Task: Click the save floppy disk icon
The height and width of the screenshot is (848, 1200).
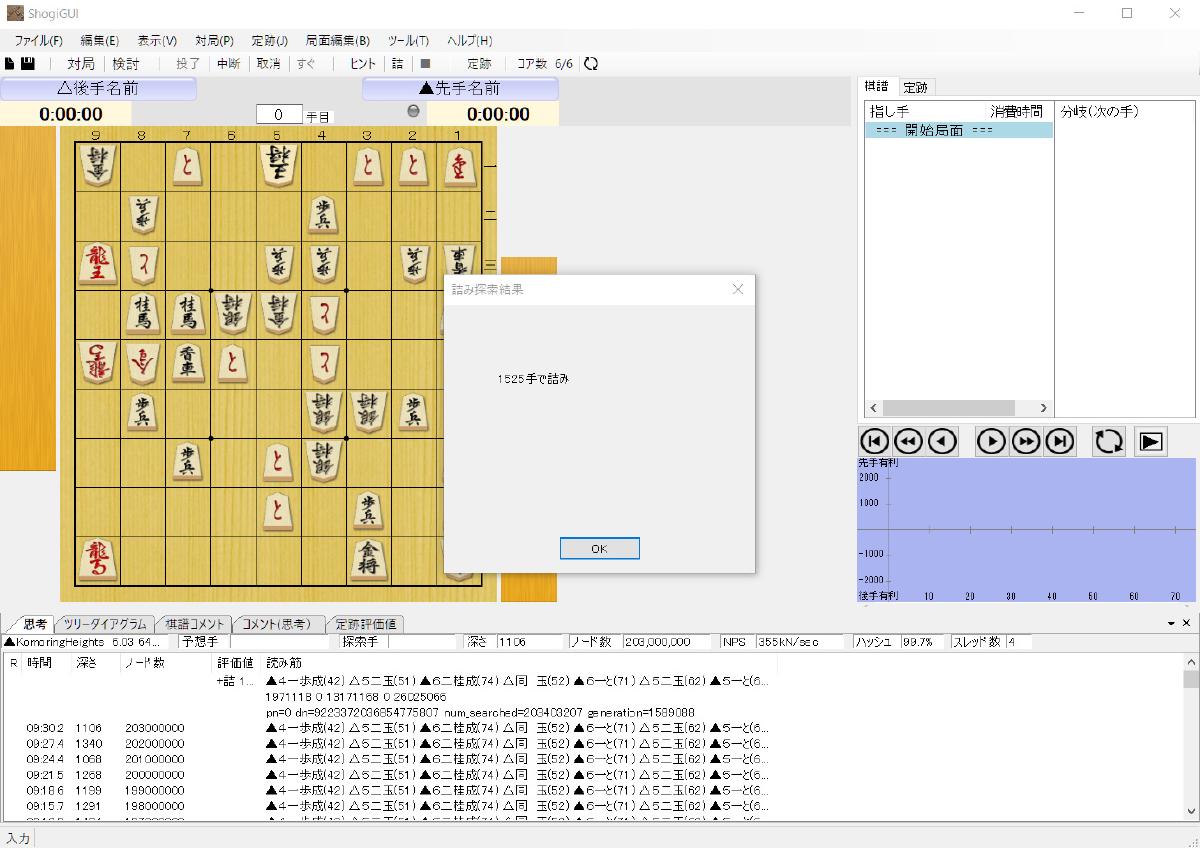Action: coord(28,64)
